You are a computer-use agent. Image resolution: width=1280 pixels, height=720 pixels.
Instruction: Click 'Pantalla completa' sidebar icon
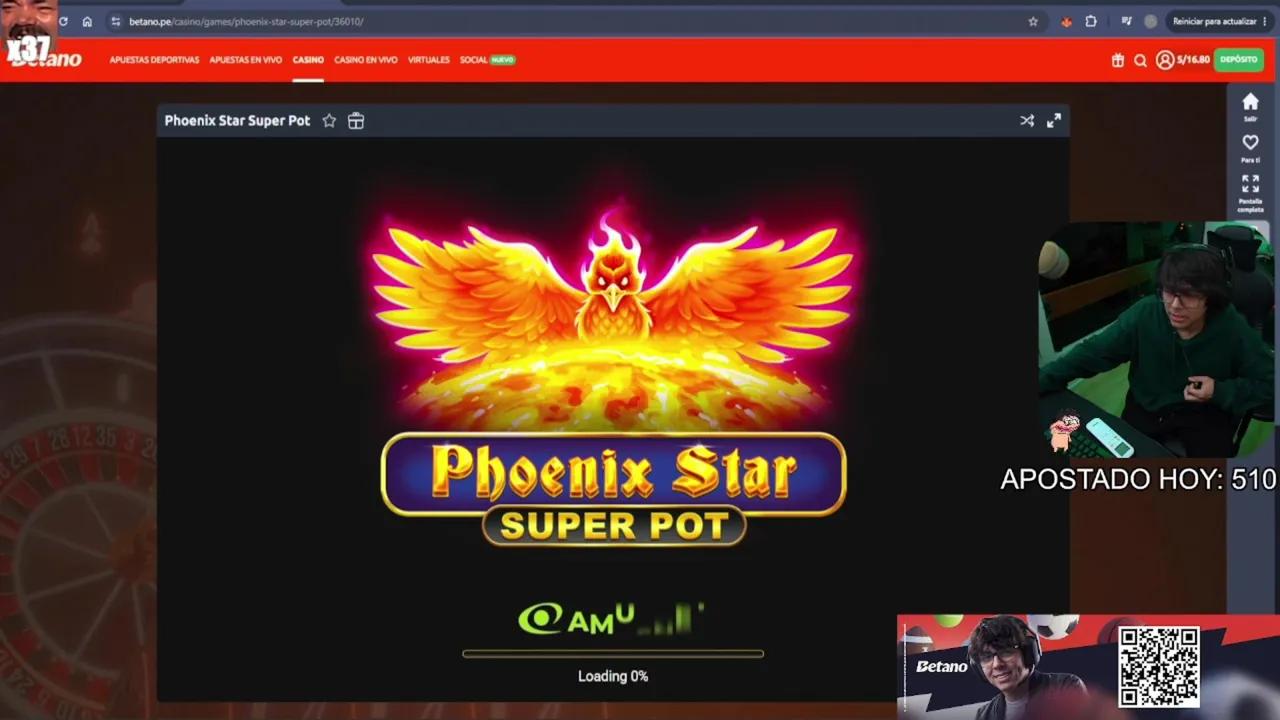pyautogui.click(x=1250, y=194)
